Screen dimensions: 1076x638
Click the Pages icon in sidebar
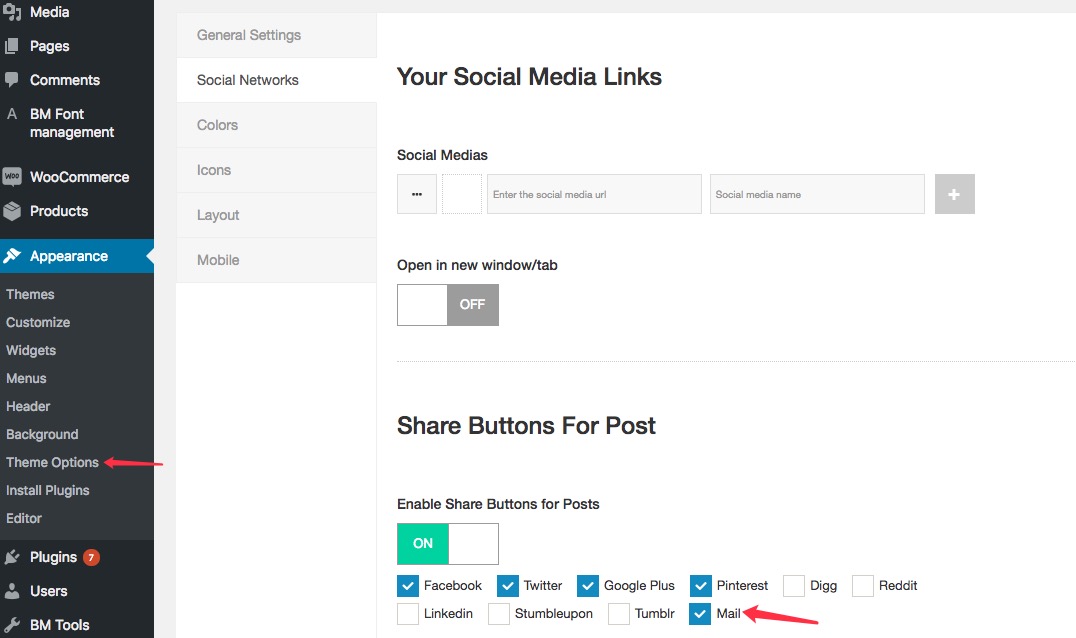(12, 46)
